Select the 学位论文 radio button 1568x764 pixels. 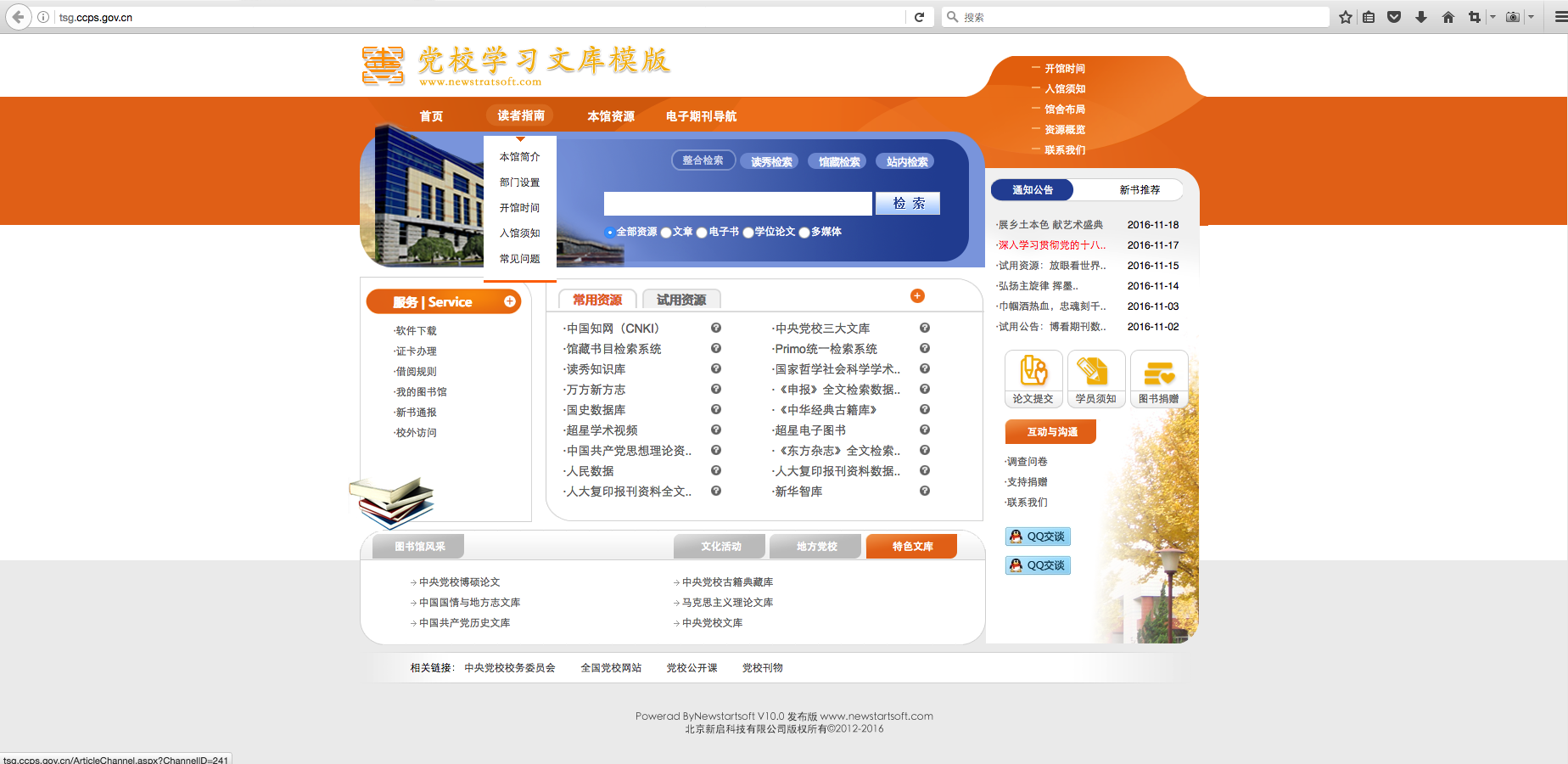pos(748,233)
